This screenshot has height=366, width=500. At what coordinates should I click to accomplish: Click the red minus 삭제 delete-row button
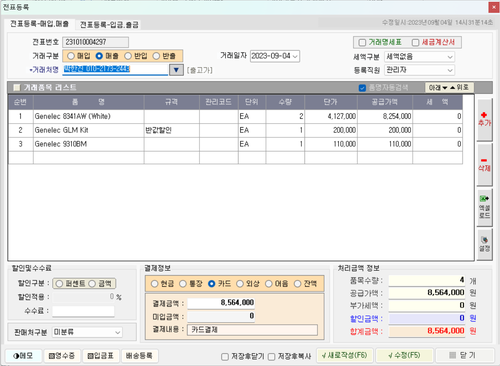click(484, 165)
